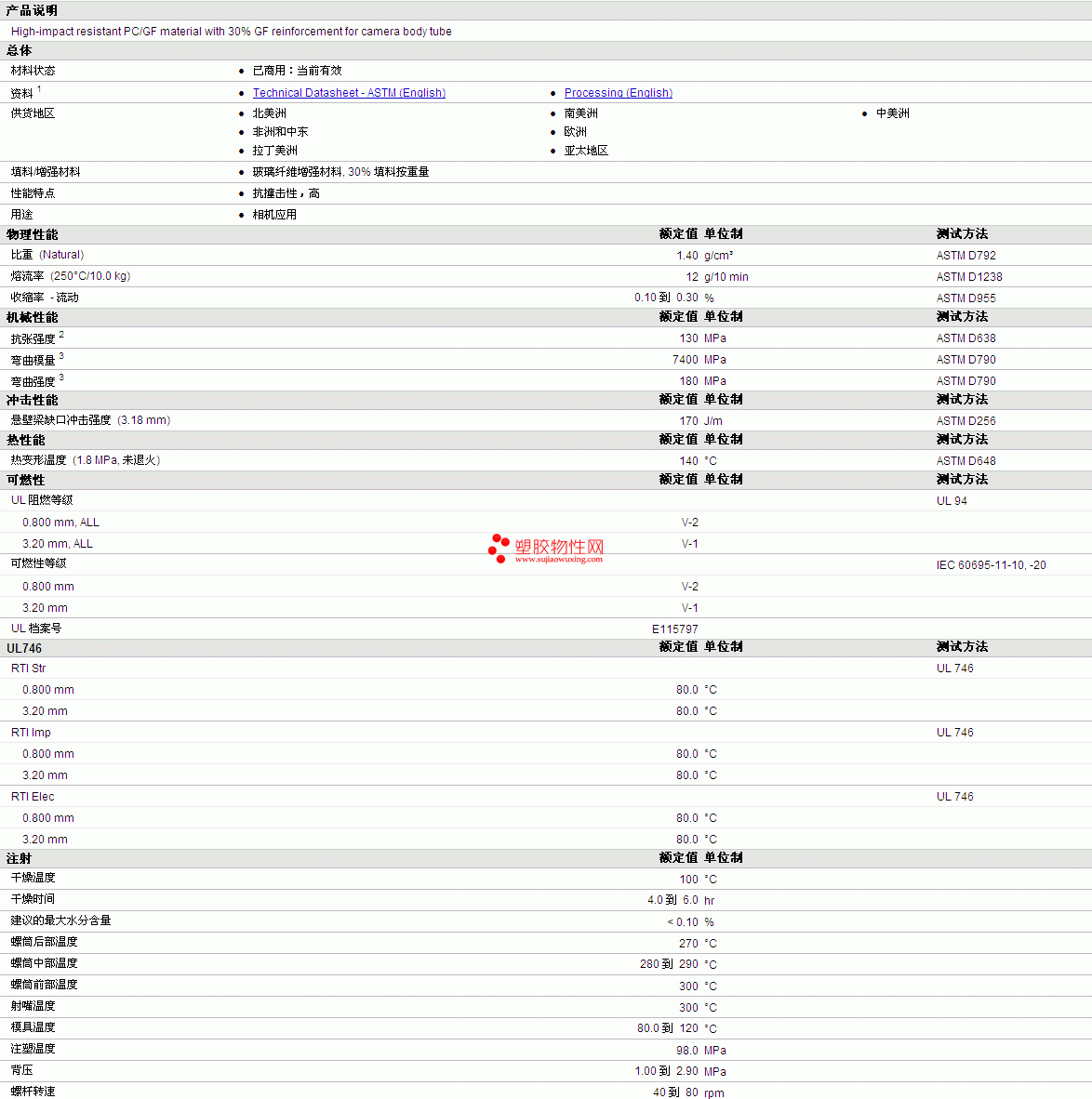The width and height of the screenshot is (1092, 1099).
Task: Select the '抗撞击性，高' feature text
Action: (x=286, y=193)
